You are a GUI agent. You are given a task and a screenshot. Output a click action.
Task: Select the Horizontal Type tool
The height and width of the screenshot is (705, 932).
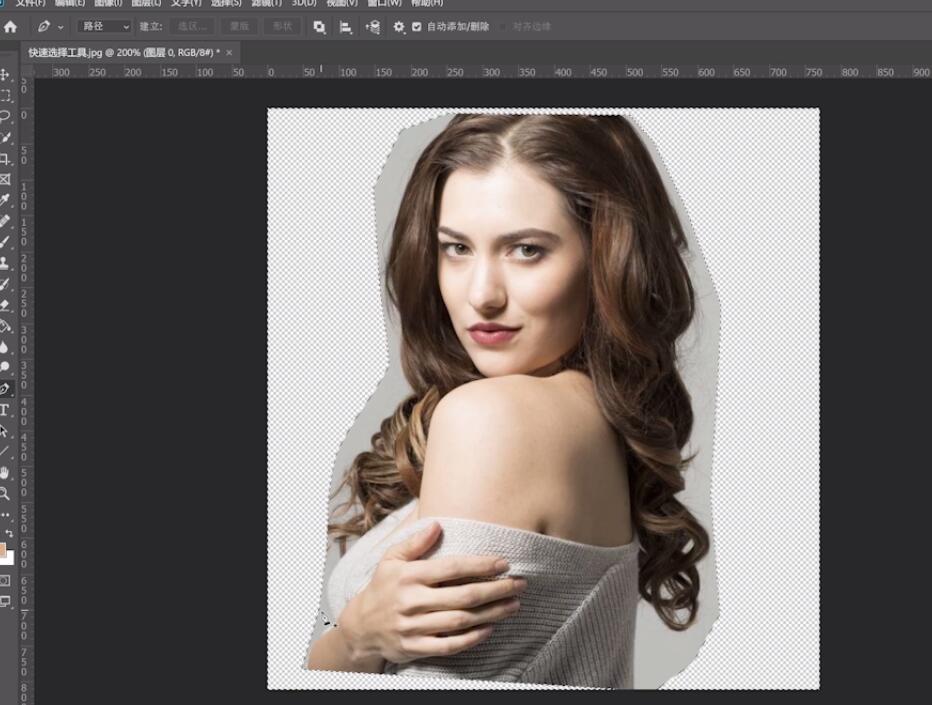click(5, 410)
